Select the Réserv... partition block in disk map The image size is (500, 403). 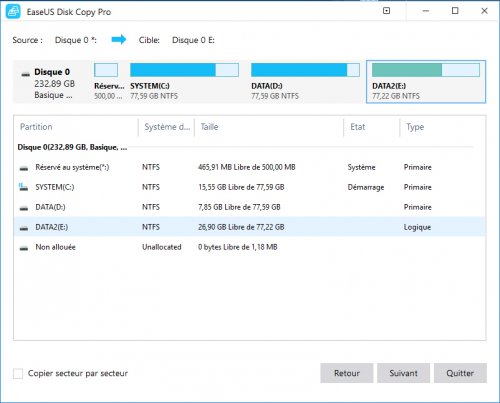click(x=106, y=70)
